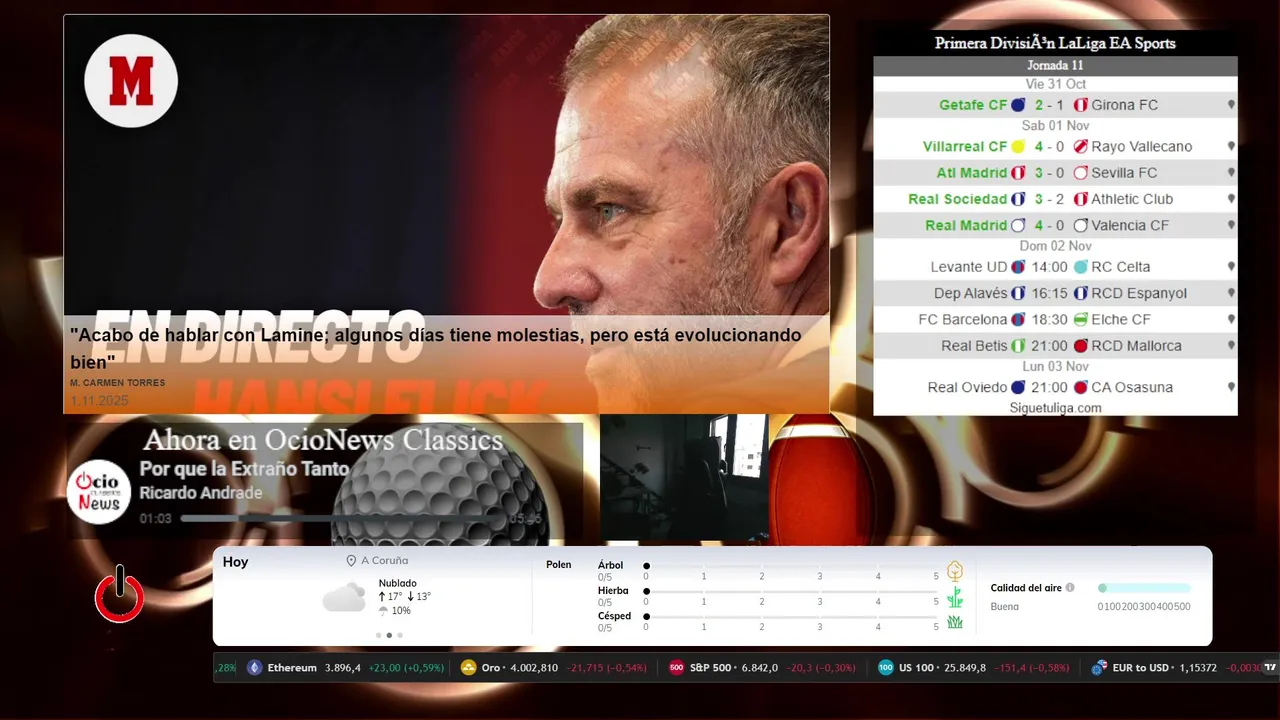Click the FC Barcelona team name
The width and height of the screenshot is (1280, 720).
pyautogui.click(x=963, y=319)
